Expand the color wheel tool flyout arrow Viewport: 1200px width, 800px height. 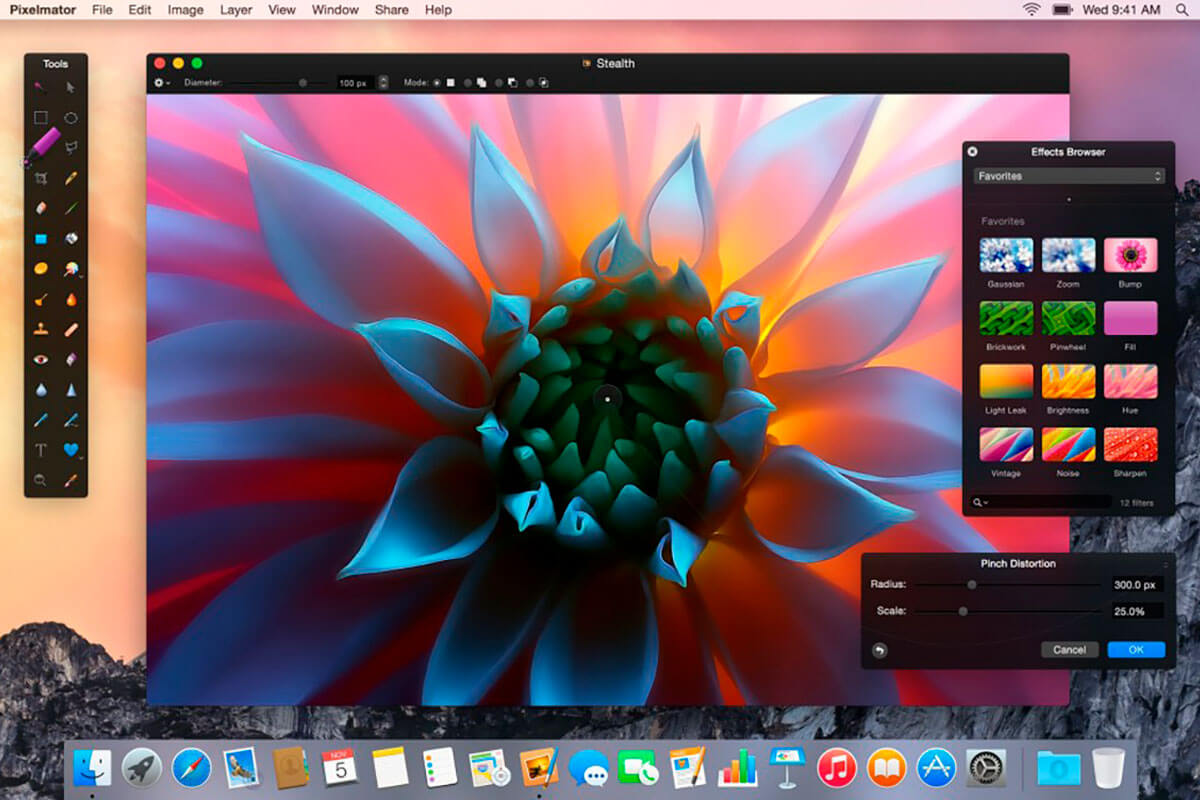(81, 275)
